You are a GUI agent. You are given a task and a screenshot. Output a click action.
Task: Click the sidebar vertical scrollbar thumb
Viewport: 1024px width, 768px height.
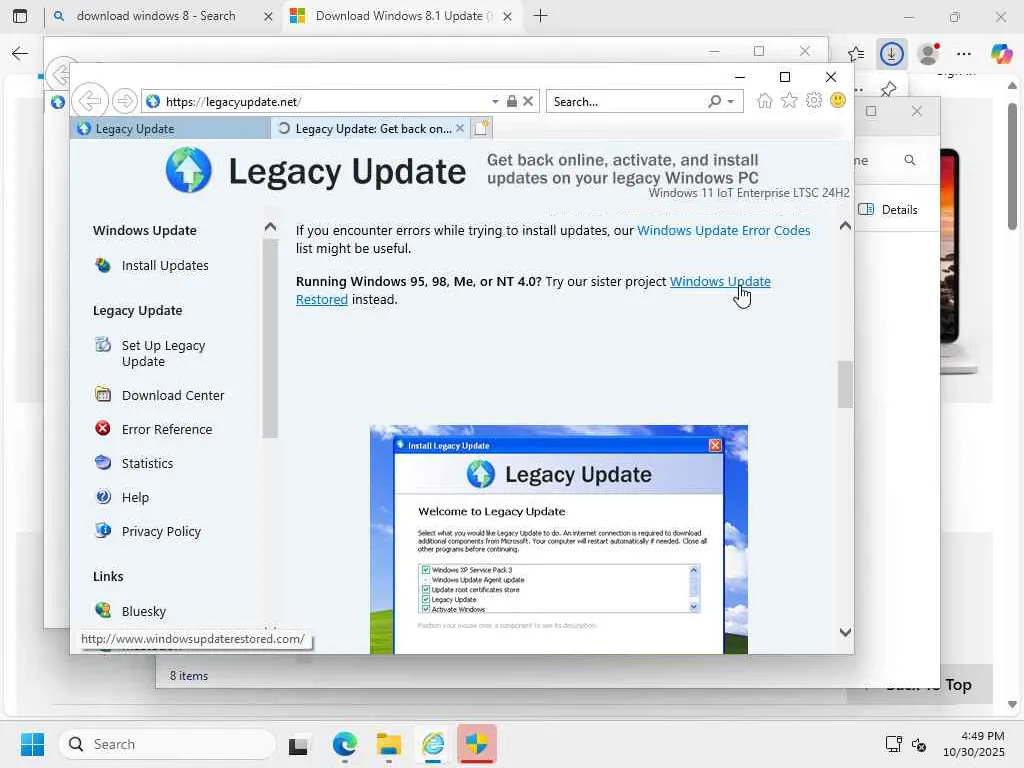pyautogui.click(x=270, y=338)
